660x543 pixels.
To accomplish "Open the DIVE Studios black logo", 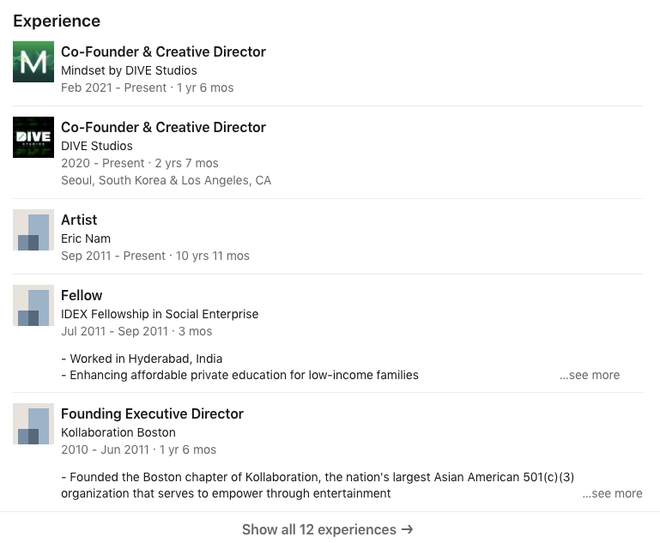I will tap(33, 137).
